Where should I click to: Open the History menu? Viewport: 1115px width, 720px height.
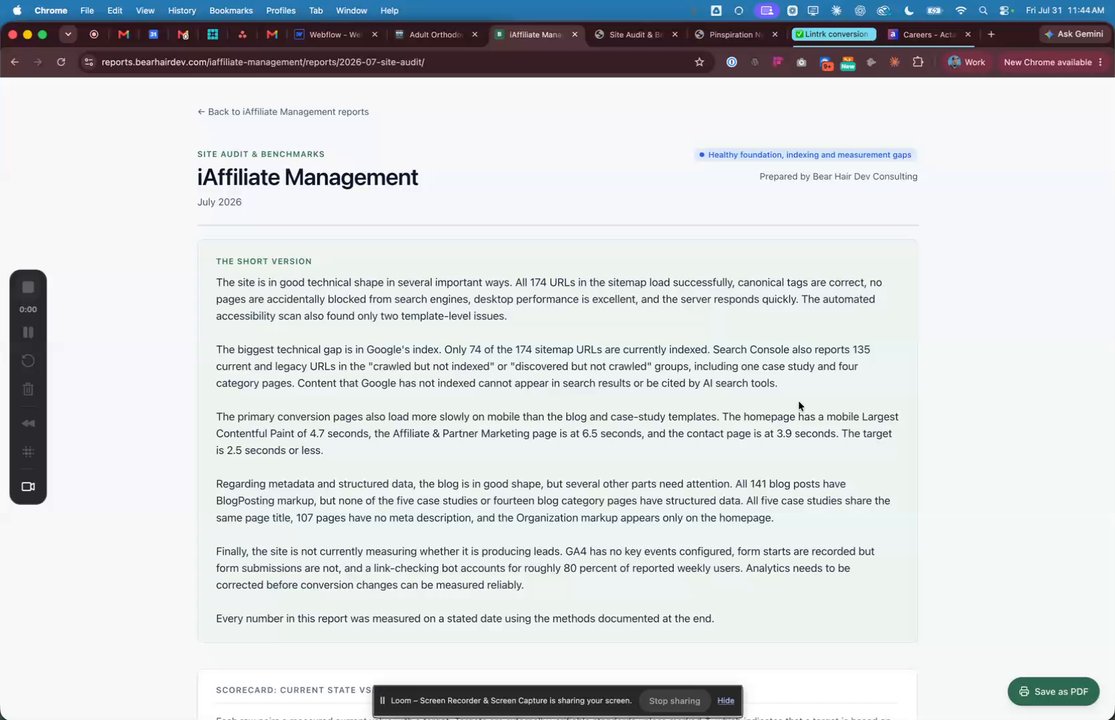[x=181, y=11]
